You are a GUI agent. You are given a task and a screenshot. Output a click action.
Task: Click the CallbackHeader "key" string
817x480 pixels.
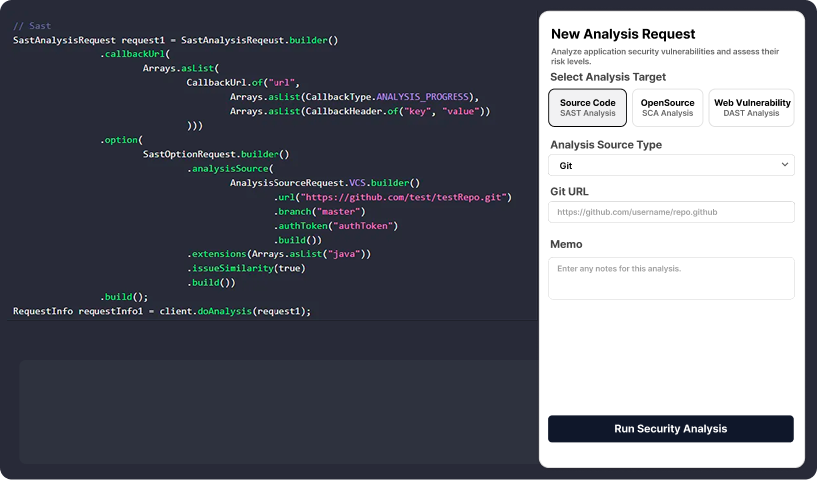415,111
